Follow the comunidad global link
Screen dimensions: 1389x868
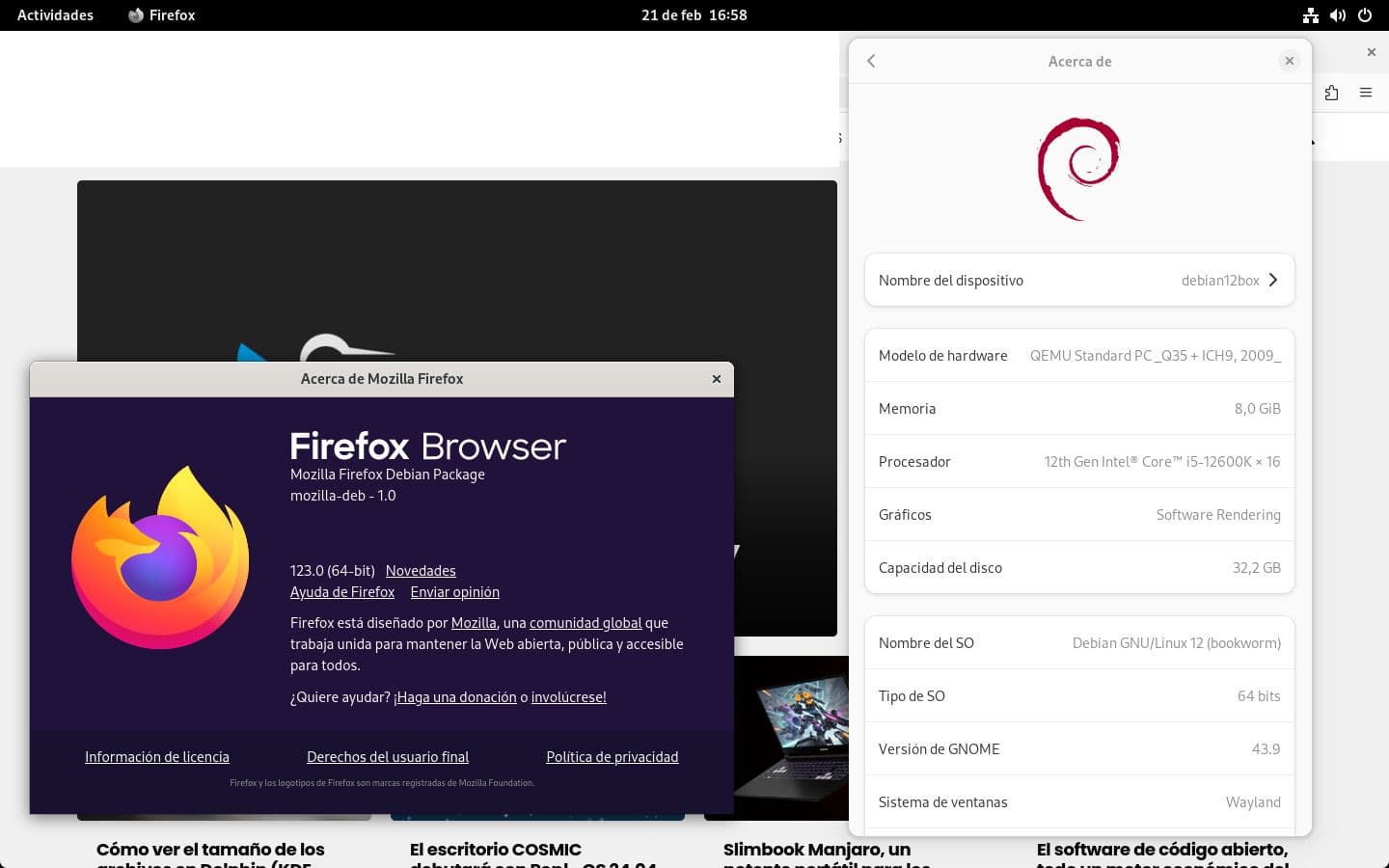[x=586, y=623]
